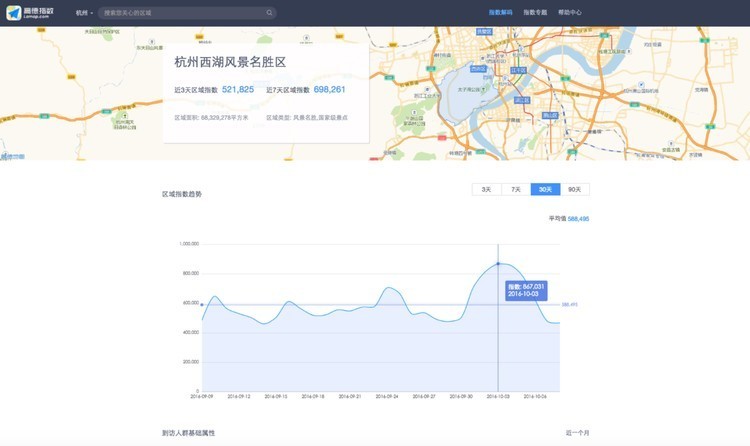Click the 2016-10-06 axis label
Screen dimensions: 750x446
pyautogui.click(x=535, y=397)
